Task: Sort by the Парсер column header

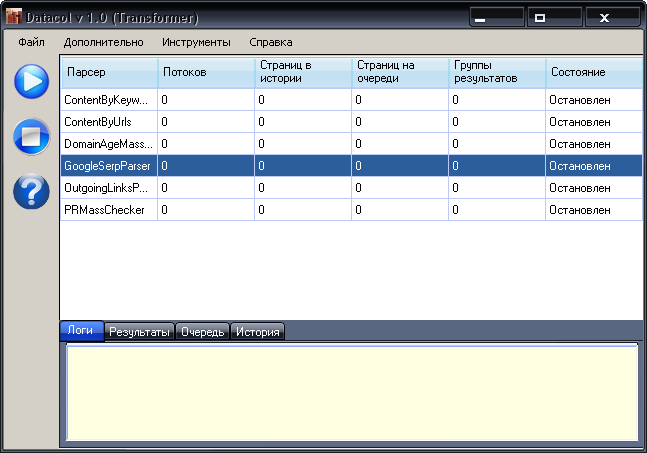Action: tap(108, 73)
